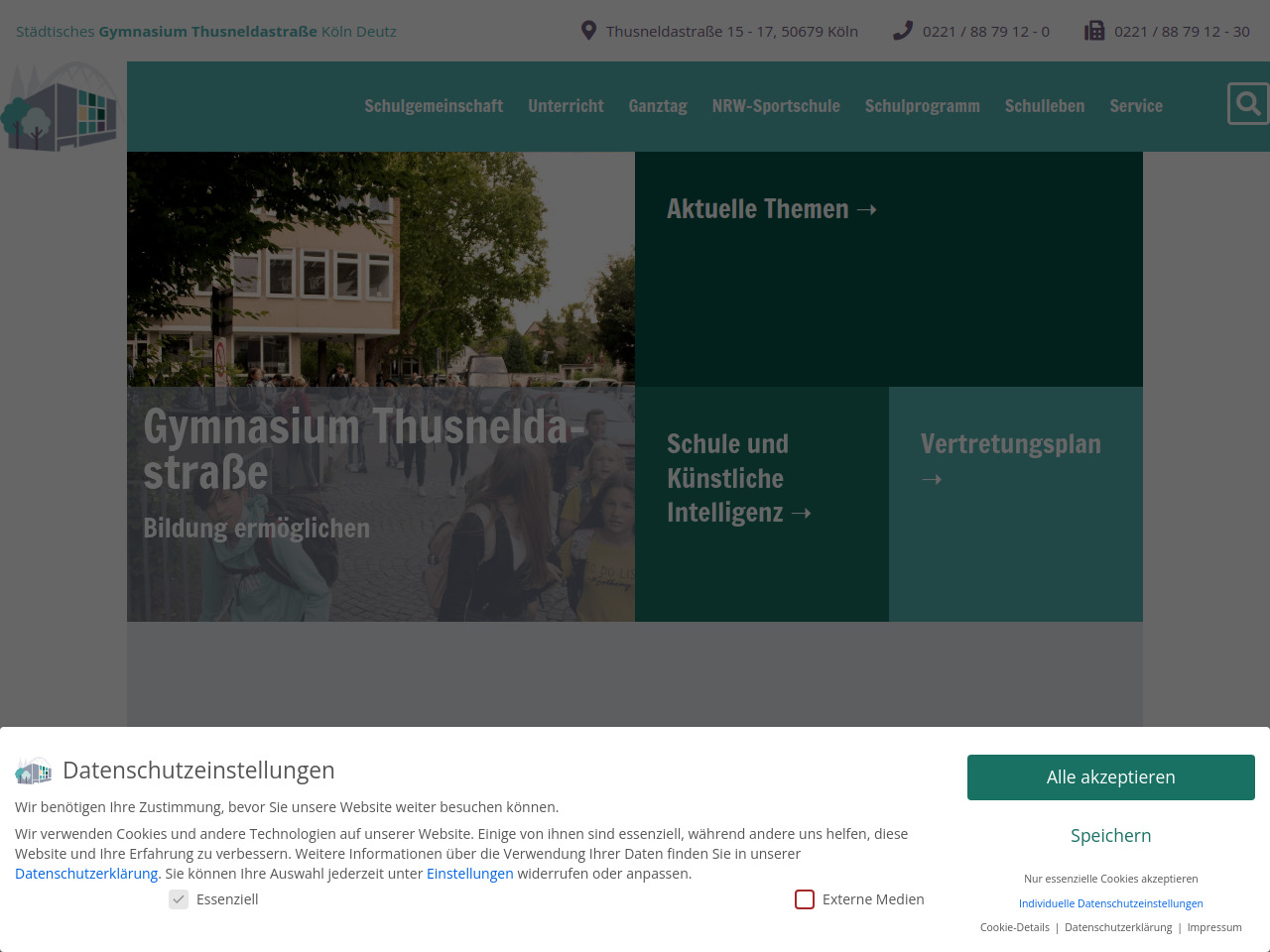Open the Service menu item

(1136, 106)
